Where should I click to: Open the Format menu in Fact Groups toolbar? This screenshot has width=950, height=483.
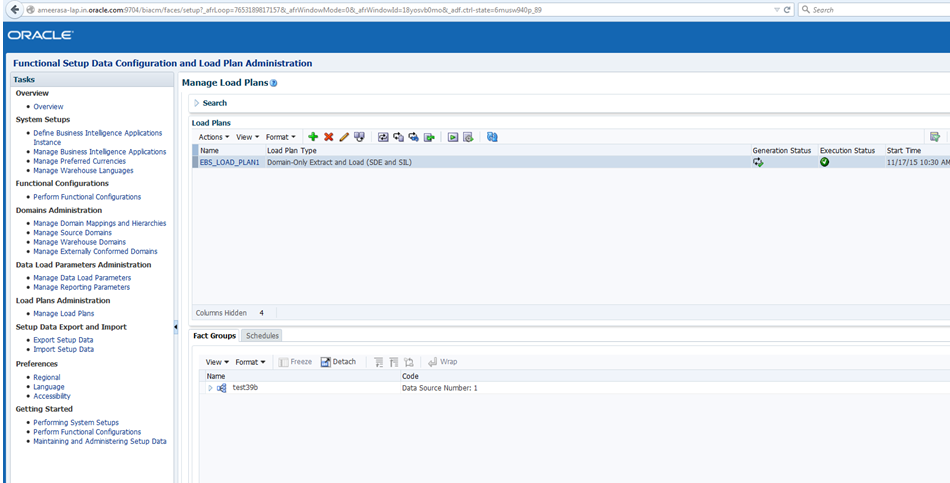pos(251,362)
